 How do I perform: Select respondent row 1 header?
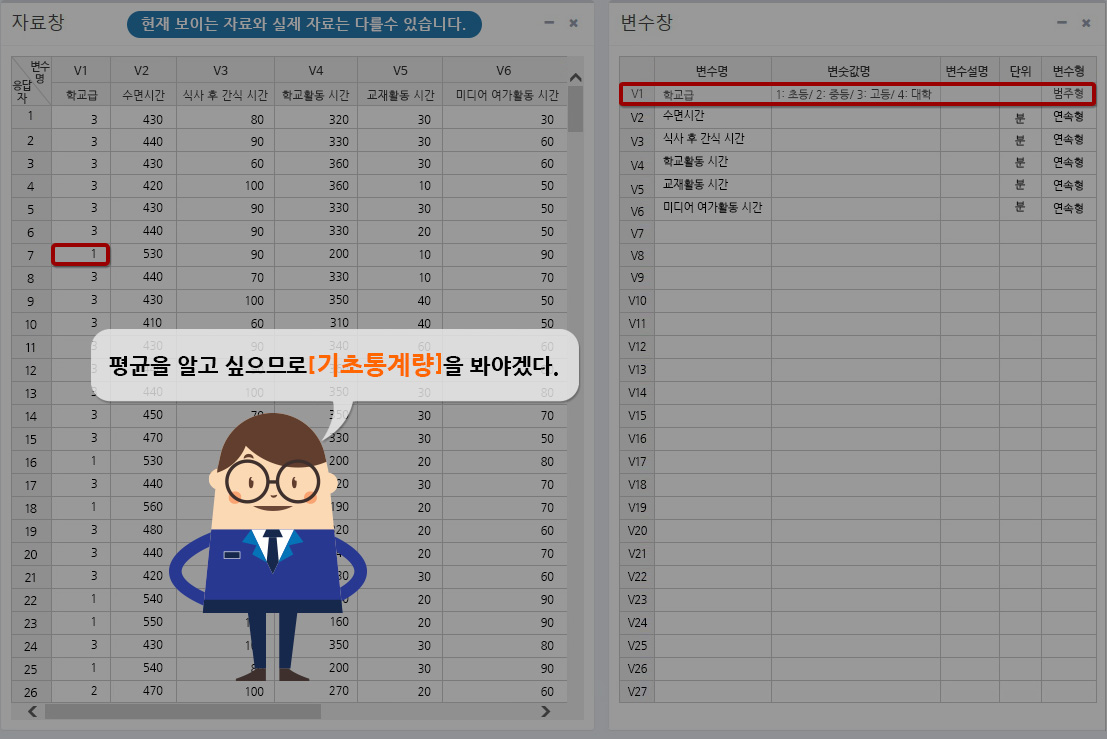click(30, 117)
